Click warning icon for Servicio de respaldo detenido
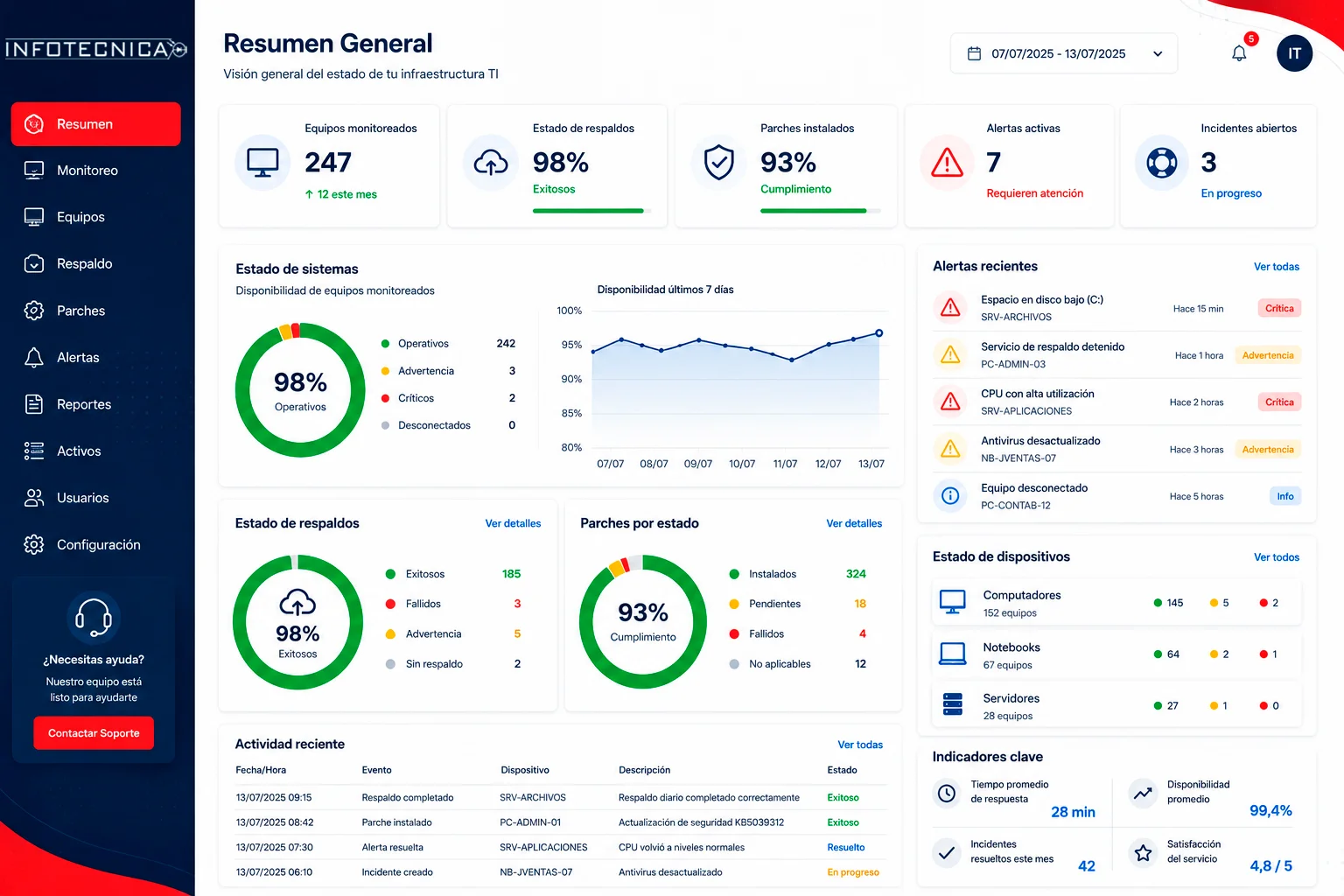 pos(950,355)
